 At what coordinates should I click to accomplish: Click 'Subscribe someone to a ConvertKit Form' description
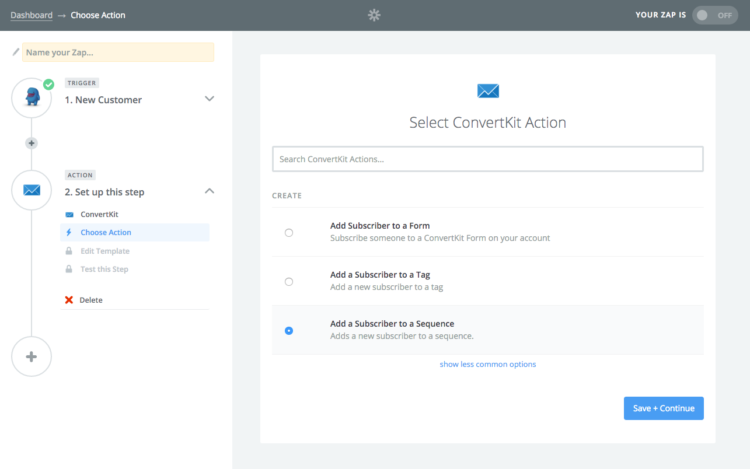point(440,238)
